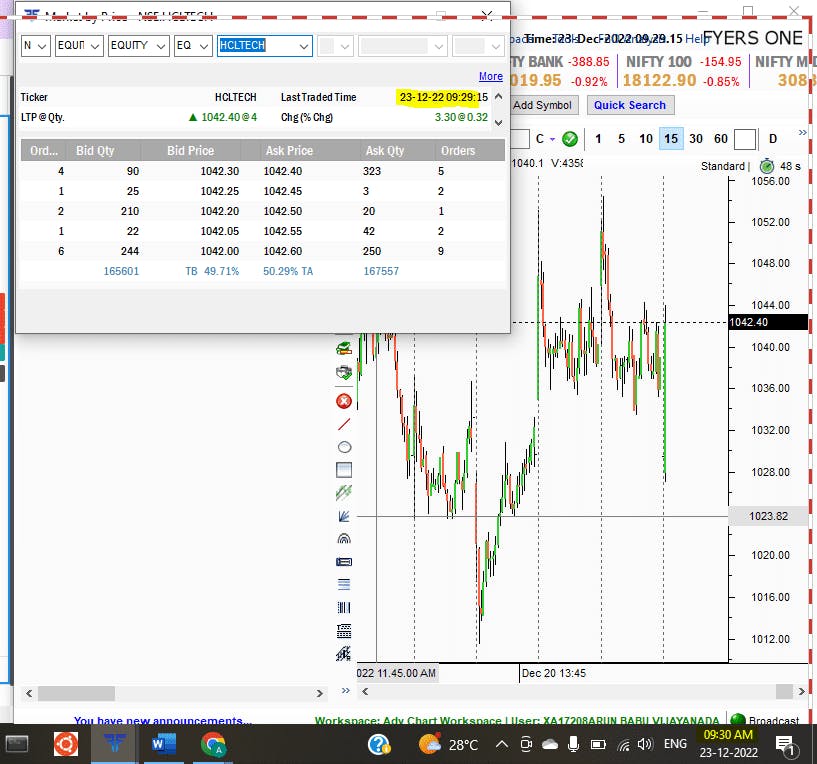
Task: Show hidden system tray icons chevron
Action: pos(501,744)
